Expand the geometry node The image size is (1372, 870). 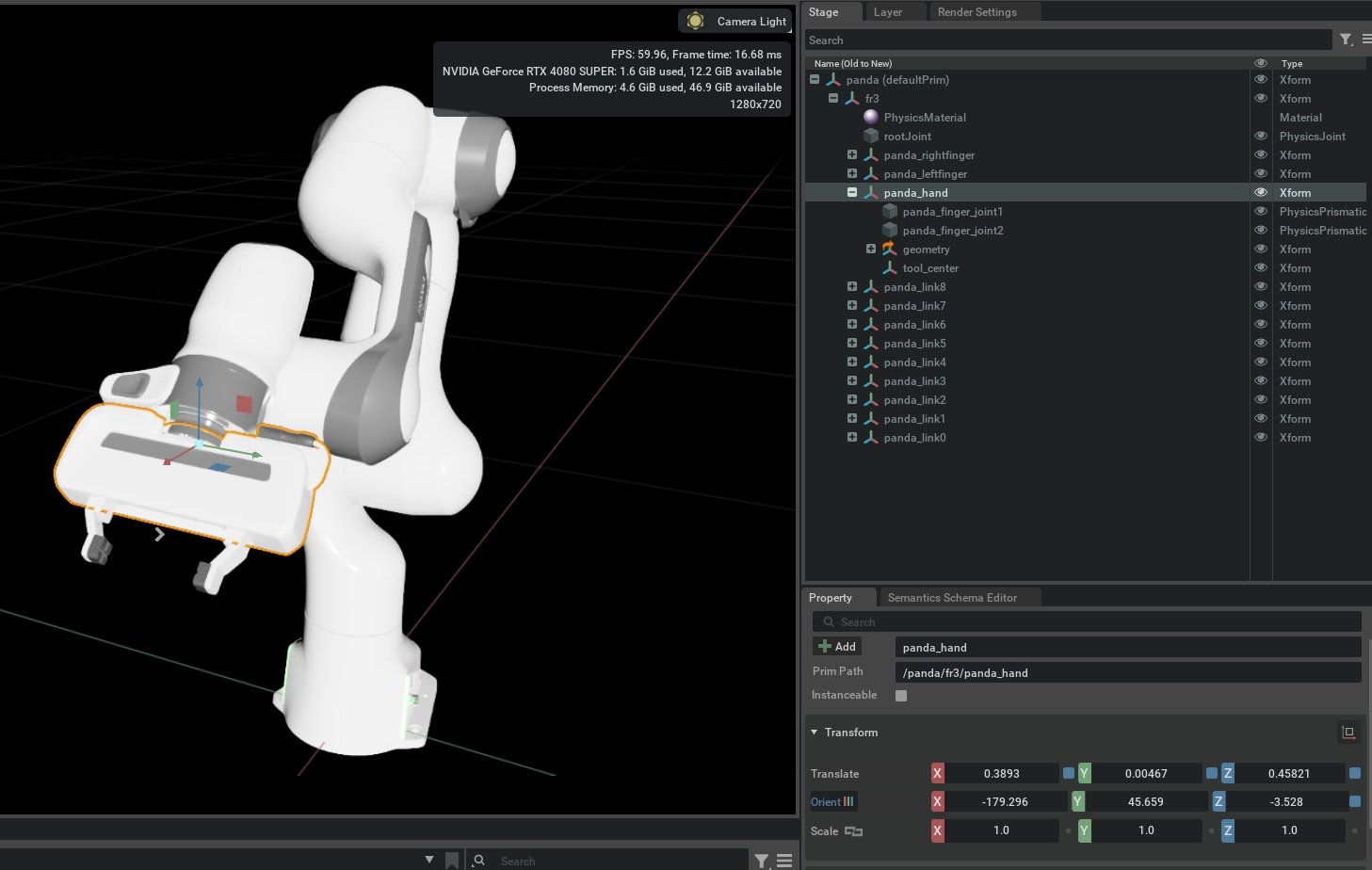click(871, 249)
